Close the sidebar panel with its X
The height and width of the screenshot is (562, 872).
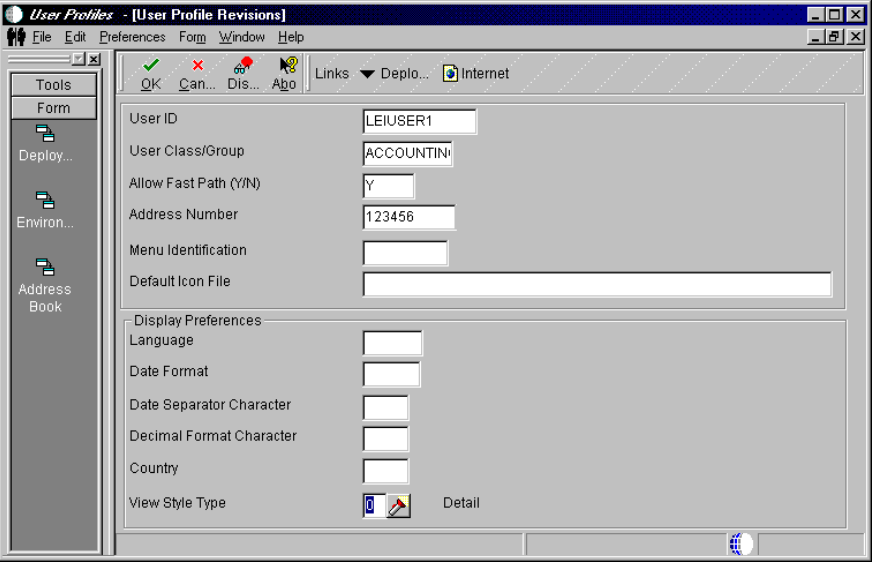coord(95,59)
